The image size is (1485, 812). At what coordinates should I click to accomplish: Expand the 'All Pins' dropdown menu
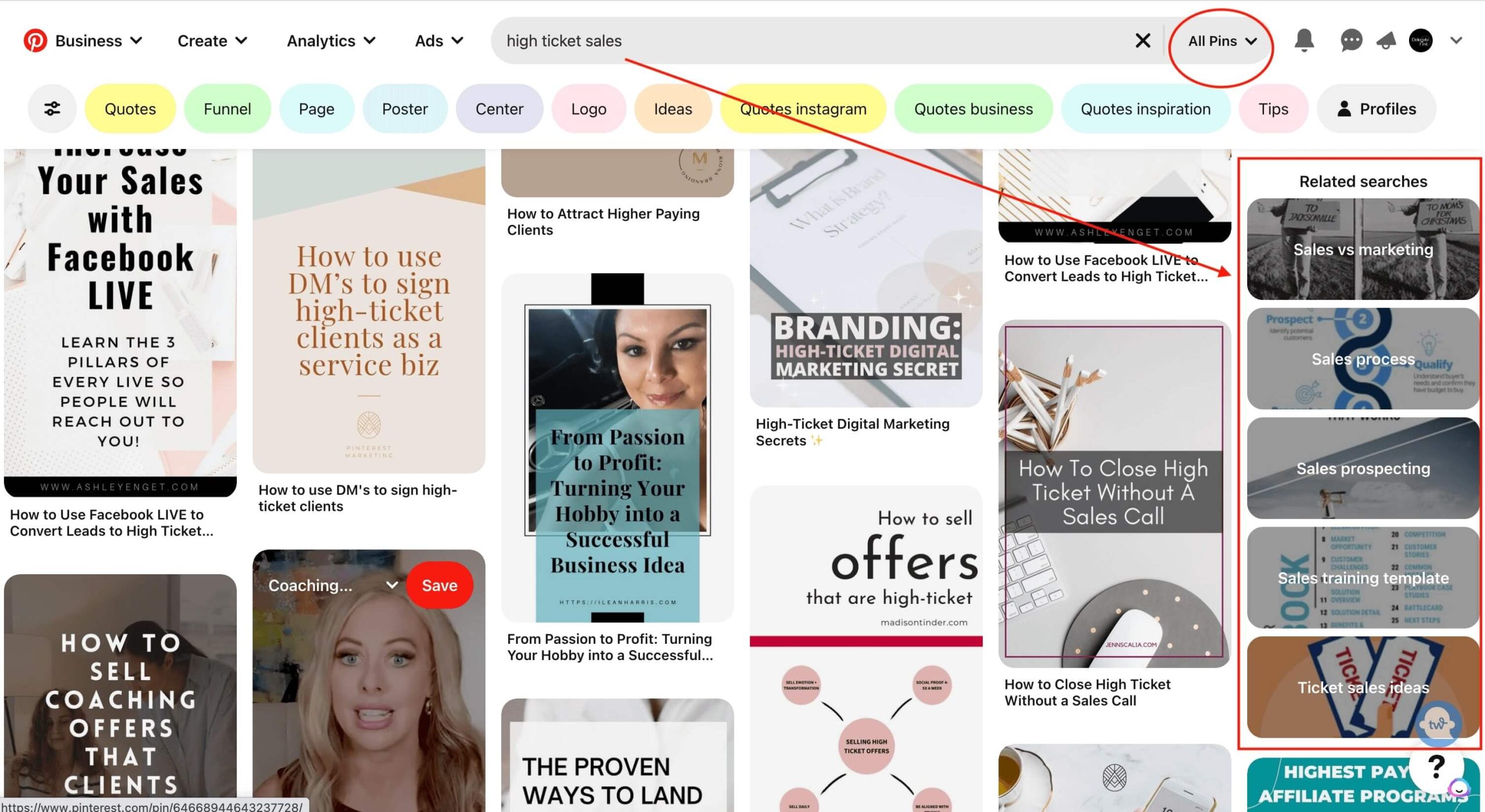pos(1221,40)
